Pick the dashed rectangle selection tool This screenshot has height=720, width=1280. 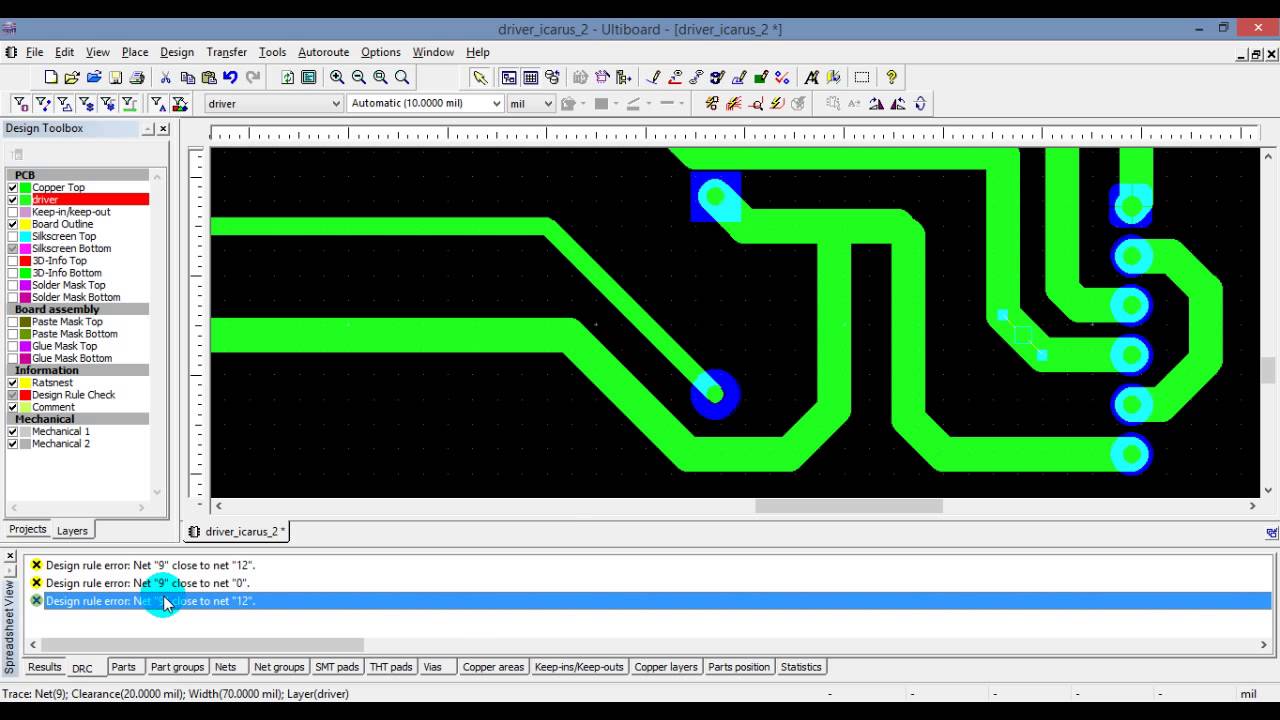click(862, 77)
